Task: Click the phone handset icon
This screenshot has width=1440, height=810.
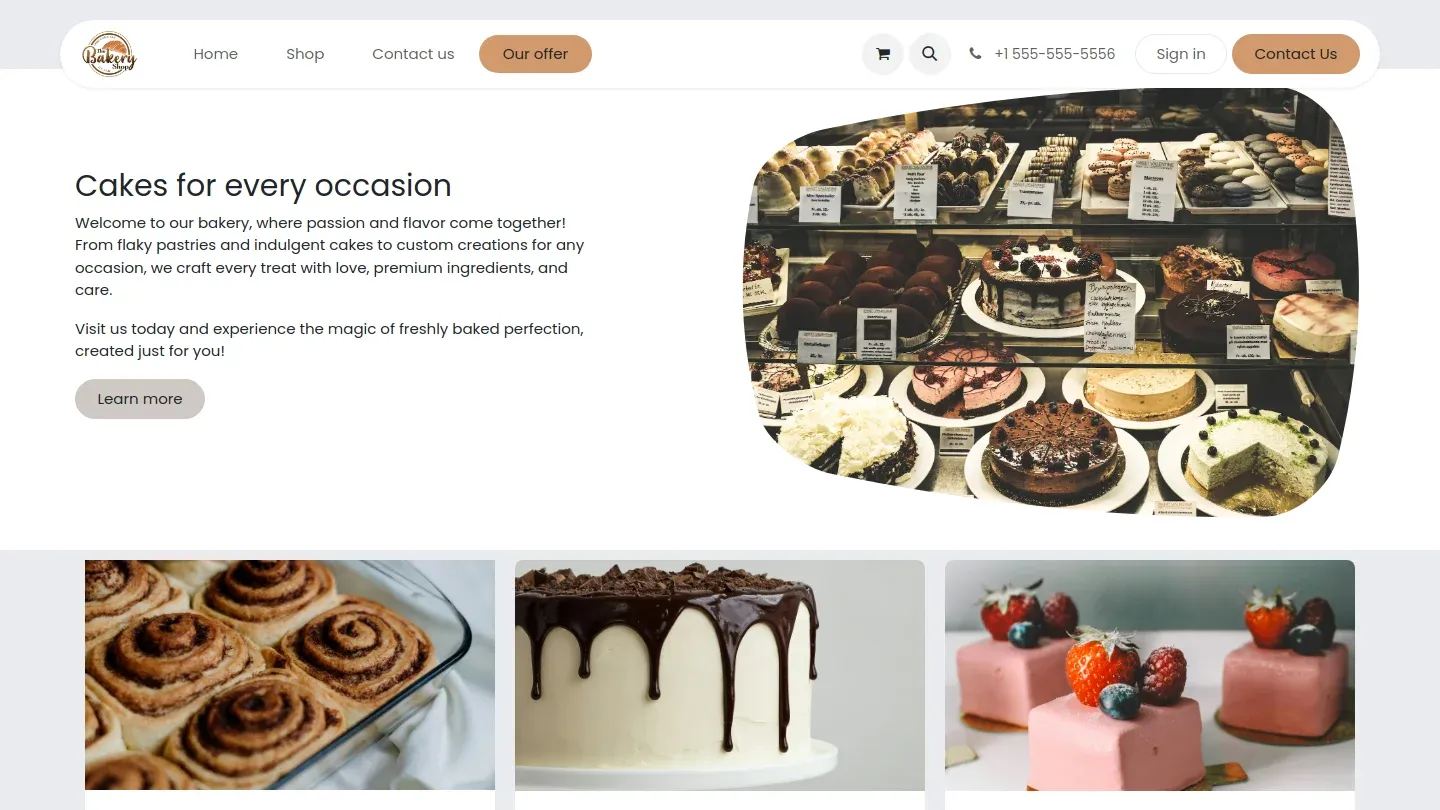Action: click(x=975, y=54)
